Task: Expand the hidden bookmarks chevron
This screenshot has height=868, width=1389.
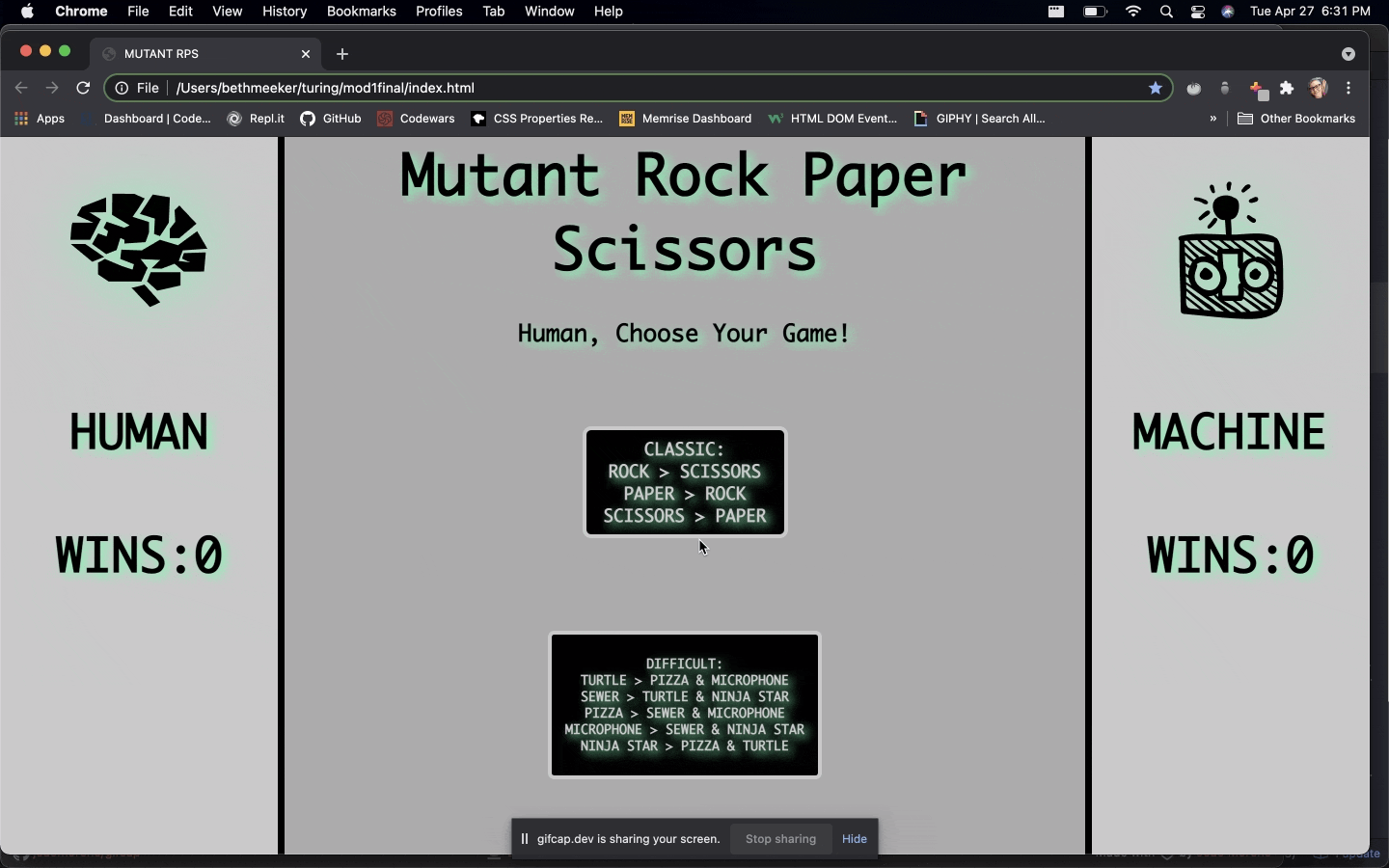Action: (1213, 119)
